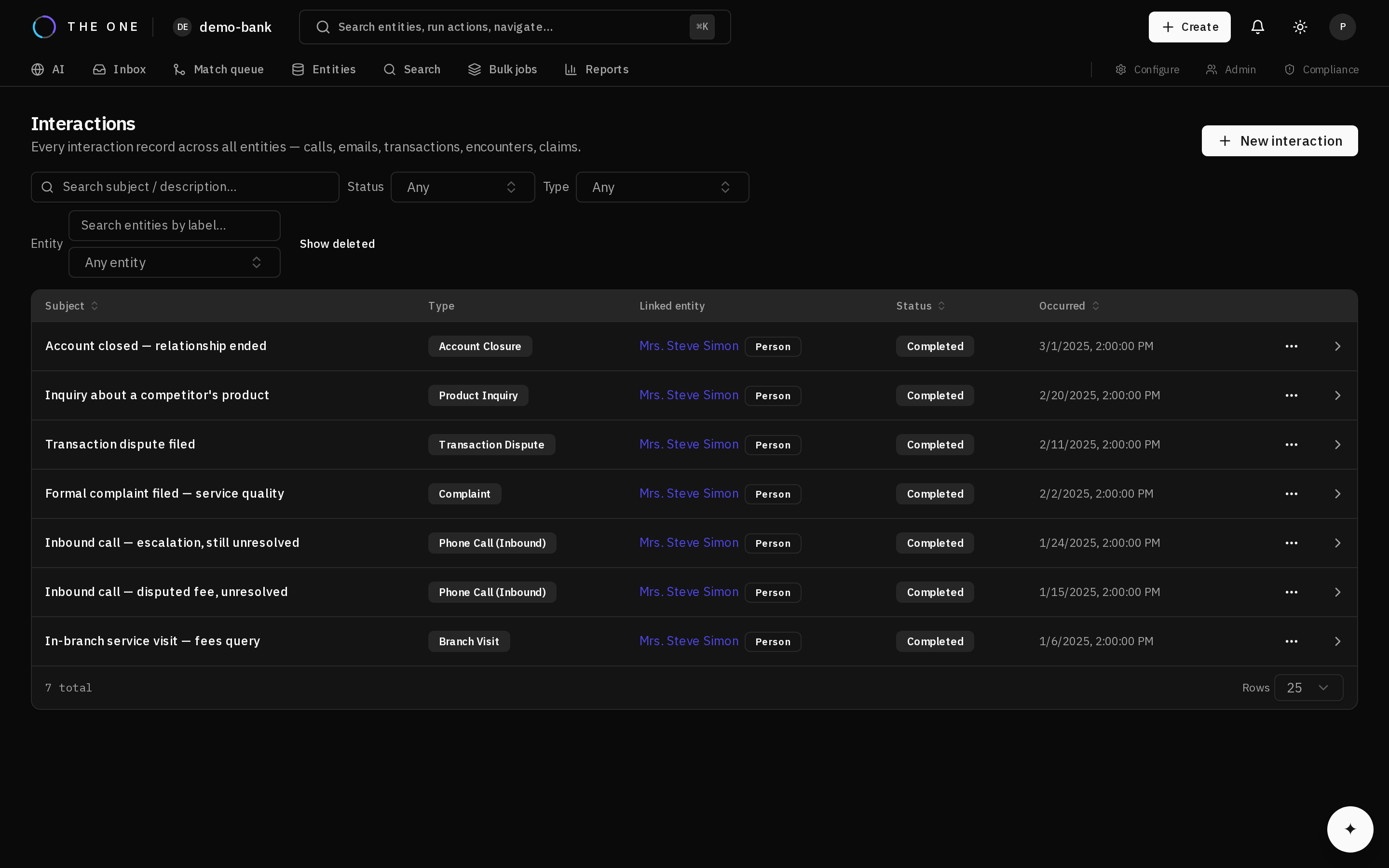Expand the Transaction dispute filed row chevron

[1337, 444]
